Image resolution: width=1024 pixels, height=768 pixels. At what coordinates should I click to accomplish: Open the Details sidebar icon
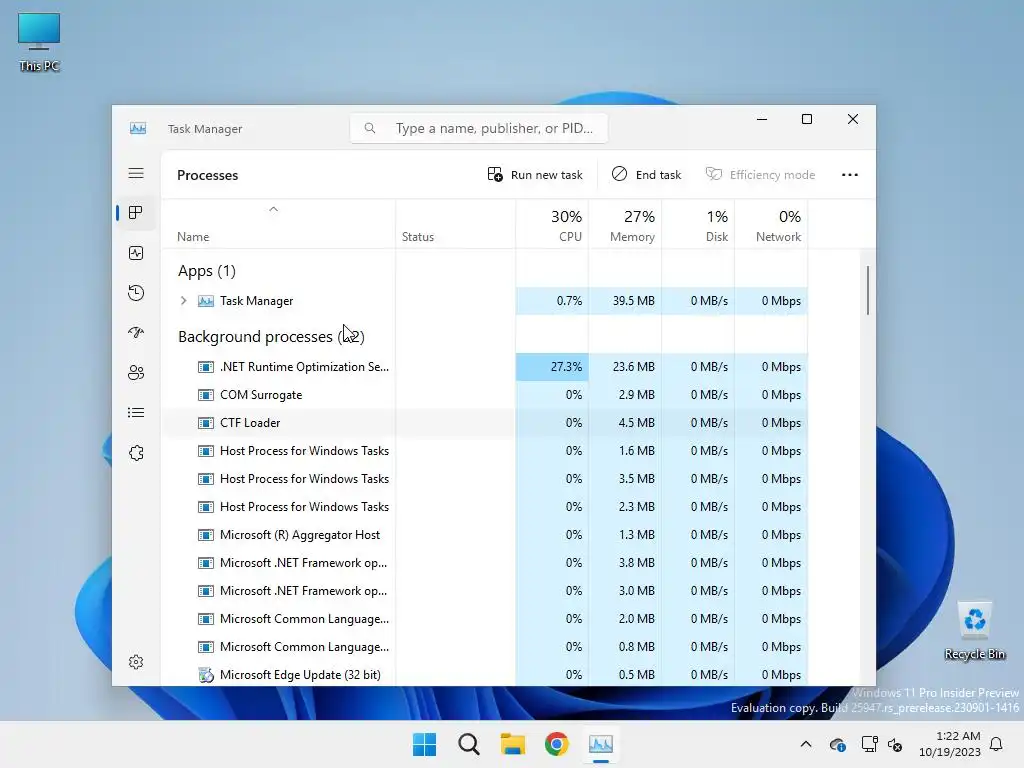point(136,413)
